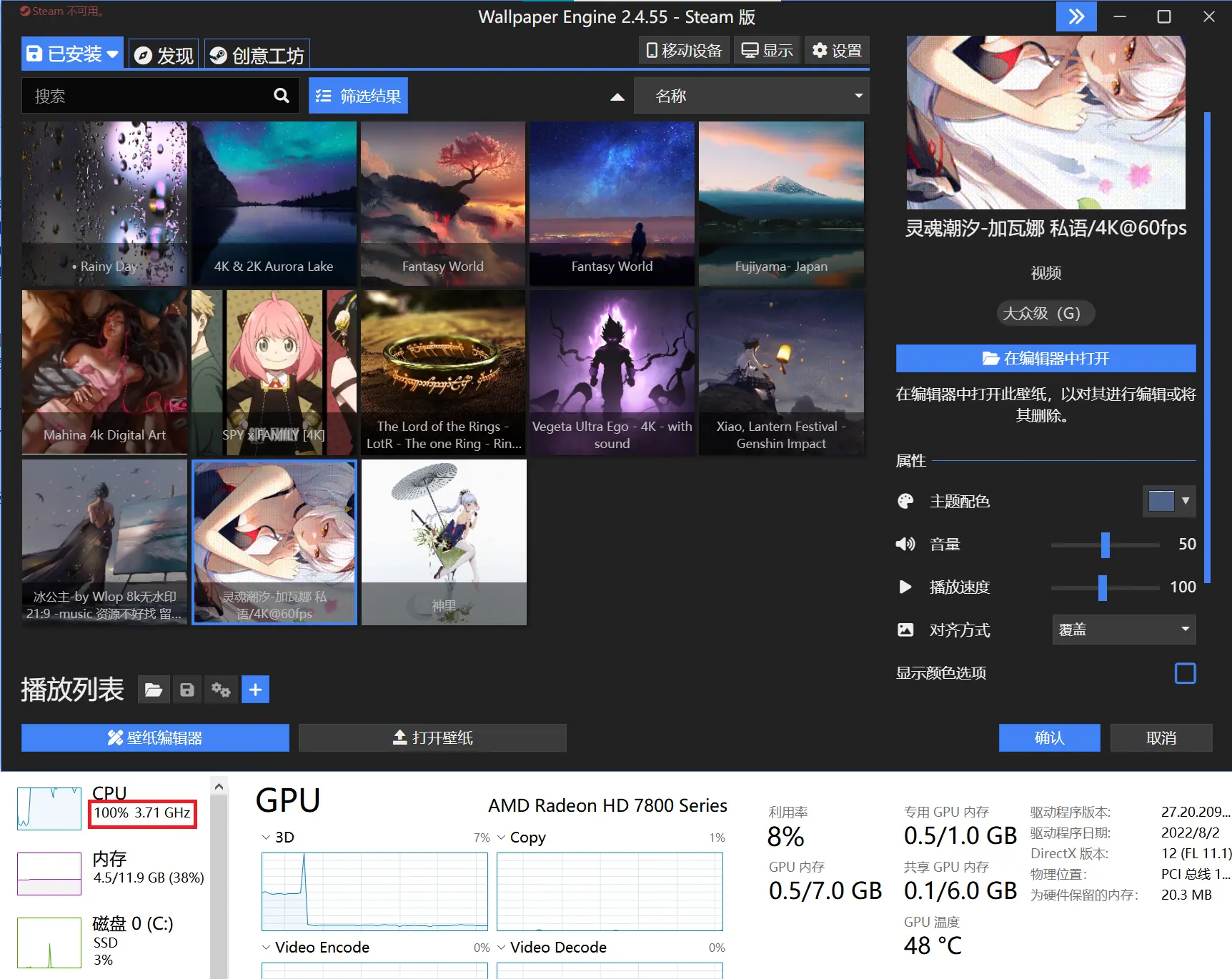Open the 创意工坊 workshop tab
1232x979 pixels.
point(257,54)
